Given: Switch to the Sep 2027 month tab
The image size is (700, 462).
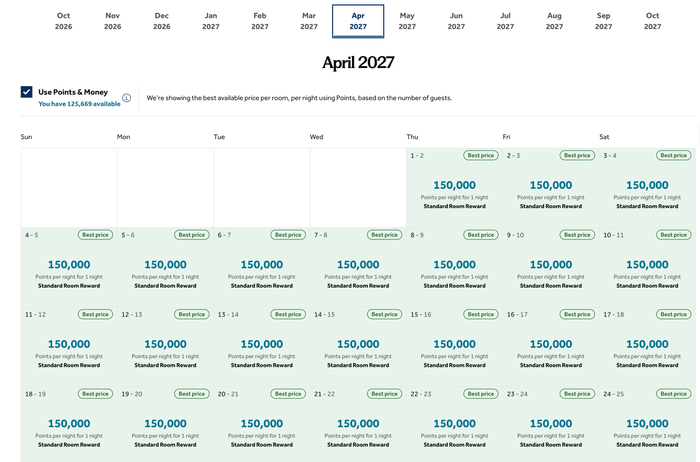Looking at the screenshot, I should pos(604,21).
